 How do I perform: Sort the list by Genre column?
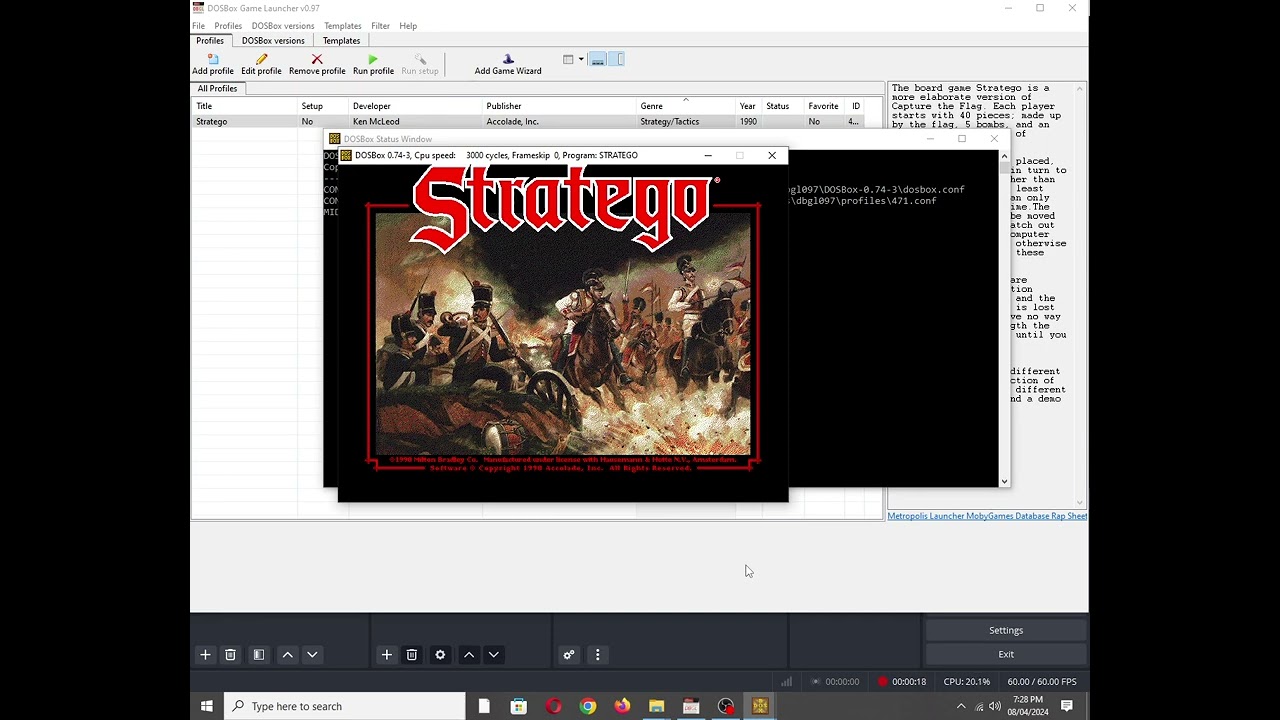[x=686, y=106]
